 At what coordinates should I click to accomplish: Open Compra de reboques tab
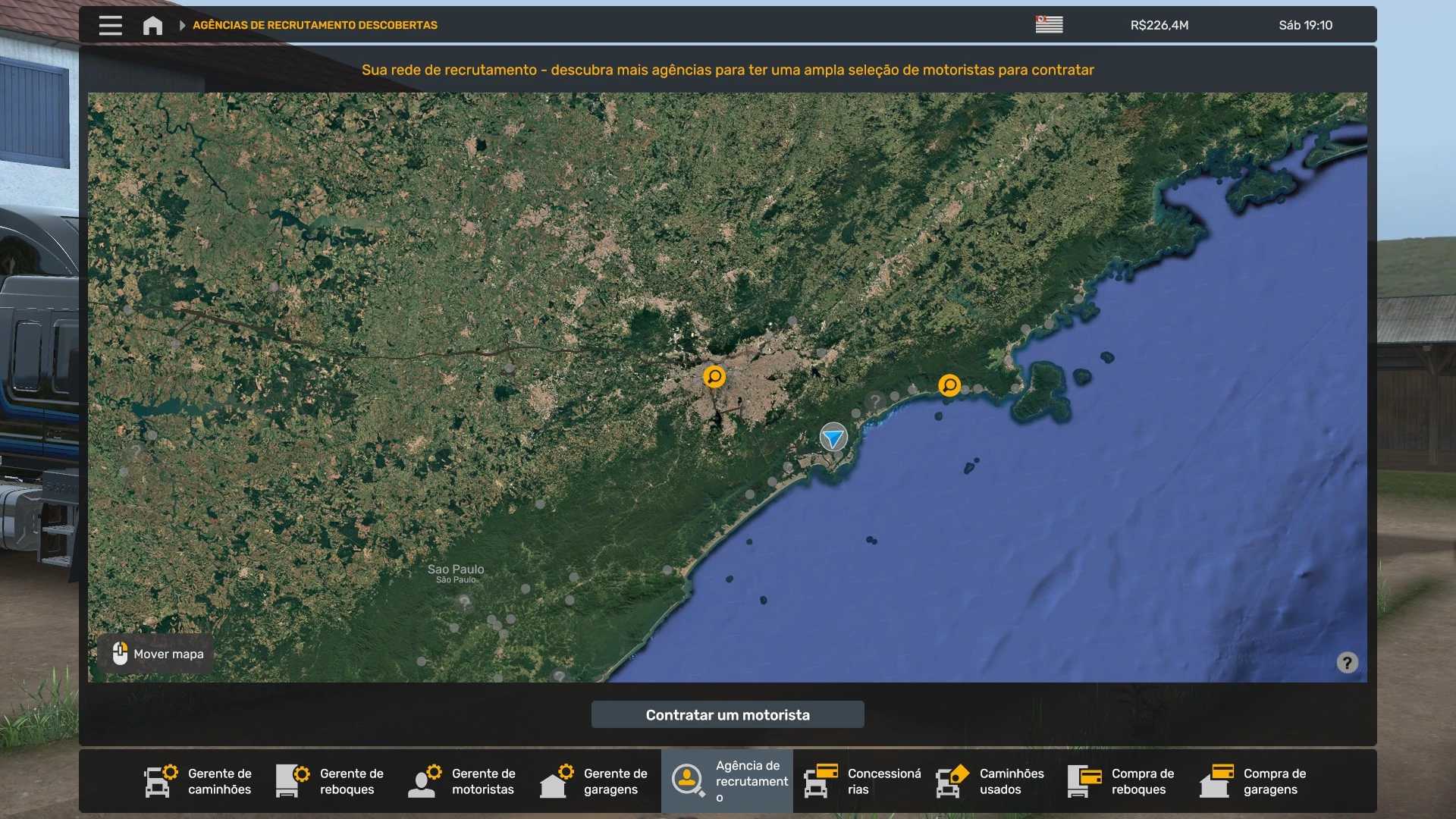pyautogui.click(x=1123, y=781)
